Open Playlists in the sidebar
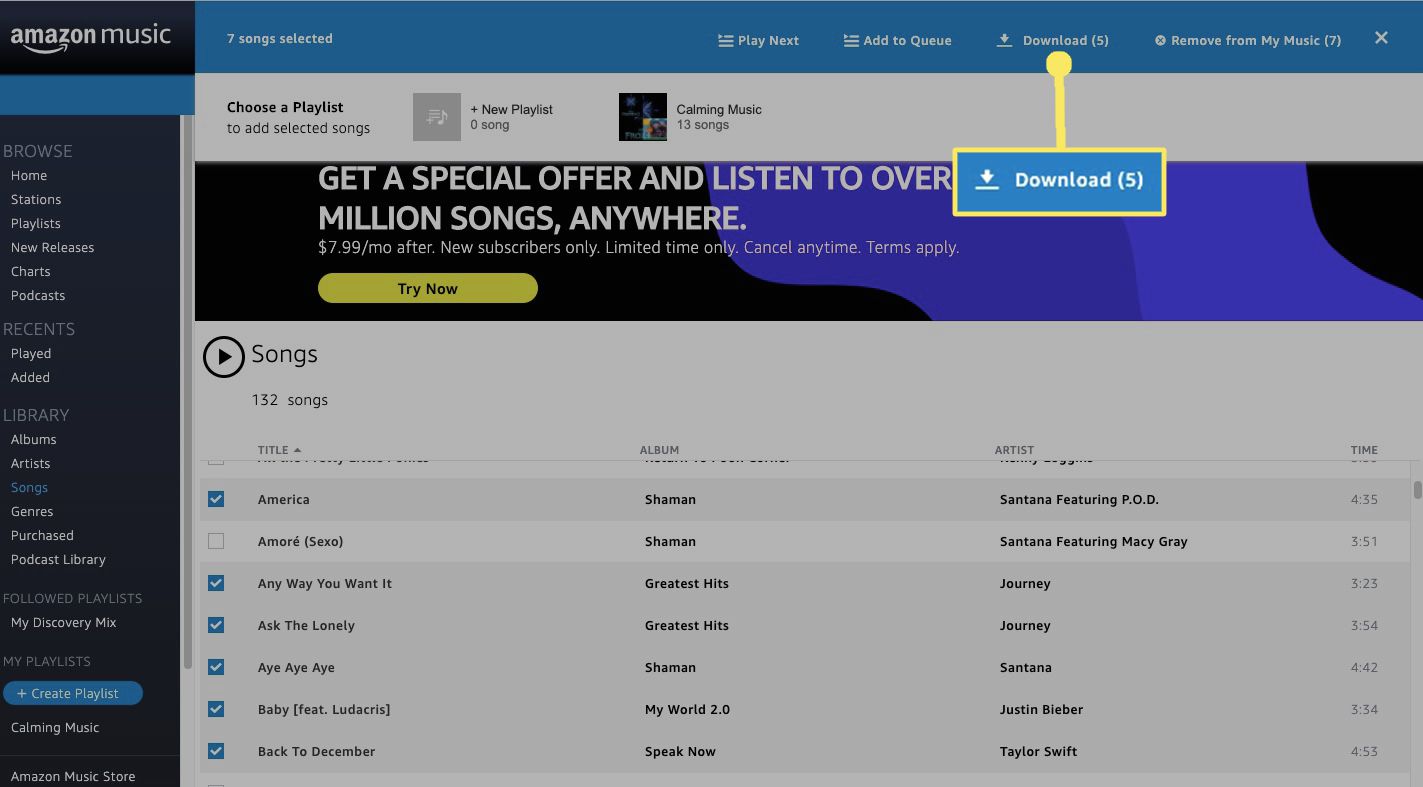 pyautogui.click(x=36, y=224)
